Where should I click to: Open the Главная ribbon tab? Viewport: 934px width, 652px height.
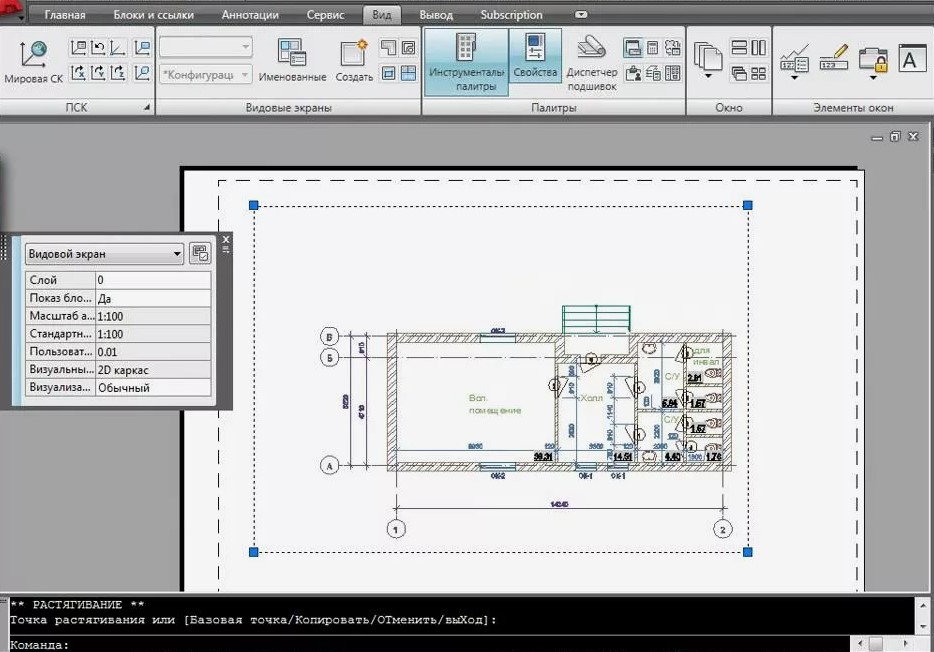pyautogui.click(x=65, y=15)
